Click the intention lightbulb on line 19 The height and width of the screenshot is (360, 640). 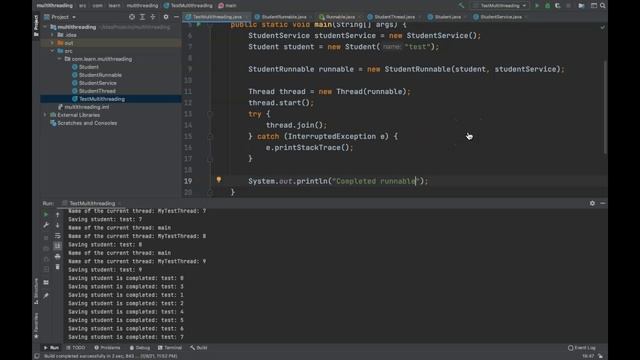point(219,180)
